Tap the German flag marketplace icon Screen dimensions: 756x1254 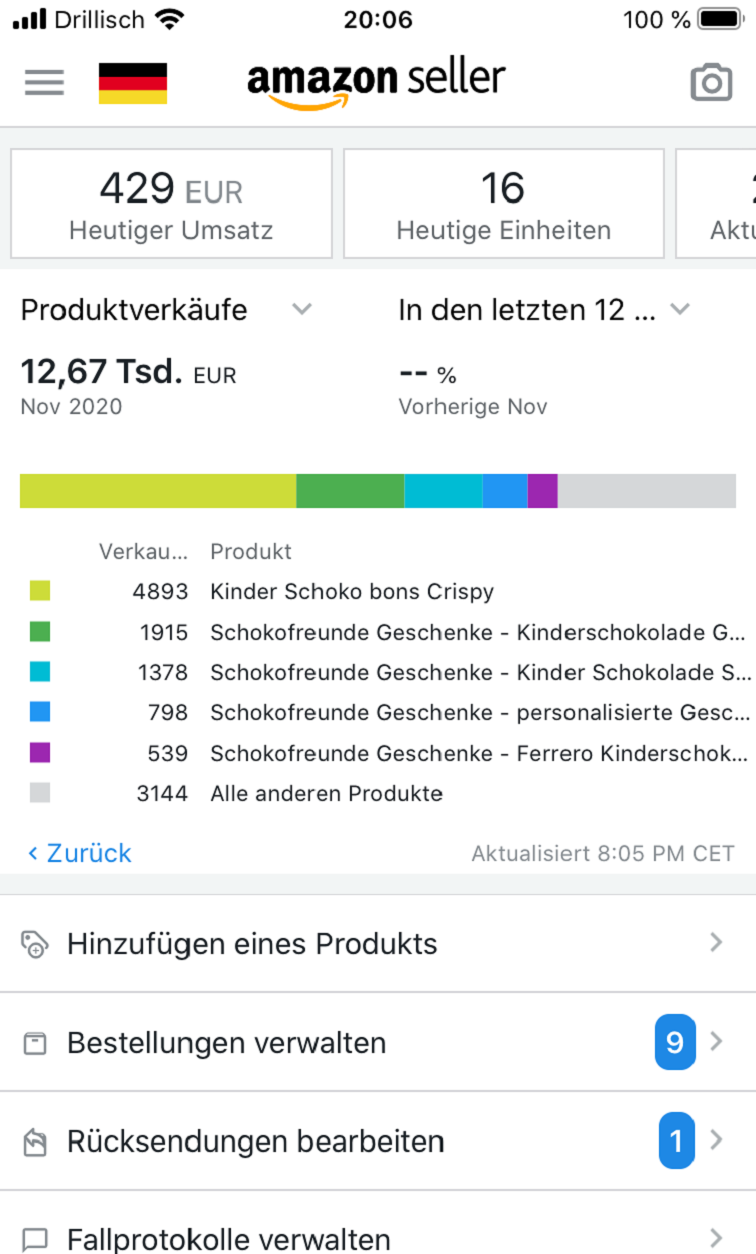(133, 83)
